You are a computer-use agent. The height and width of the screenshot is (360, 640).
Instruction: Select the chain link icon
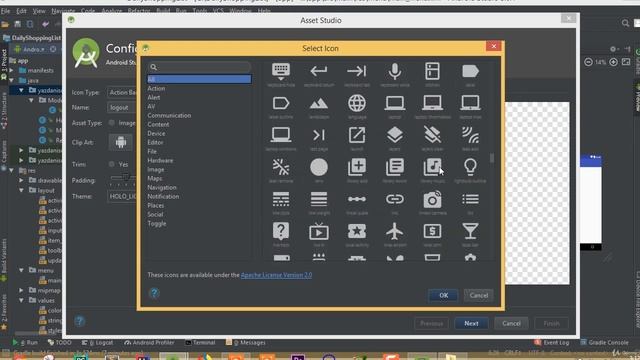395,199
